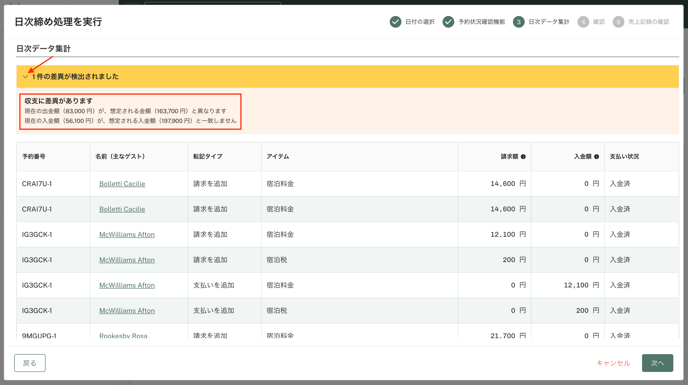Click the 支払い状況 column header
The image size is (688, 385).
pyautogui.click(x=624, y=157)
